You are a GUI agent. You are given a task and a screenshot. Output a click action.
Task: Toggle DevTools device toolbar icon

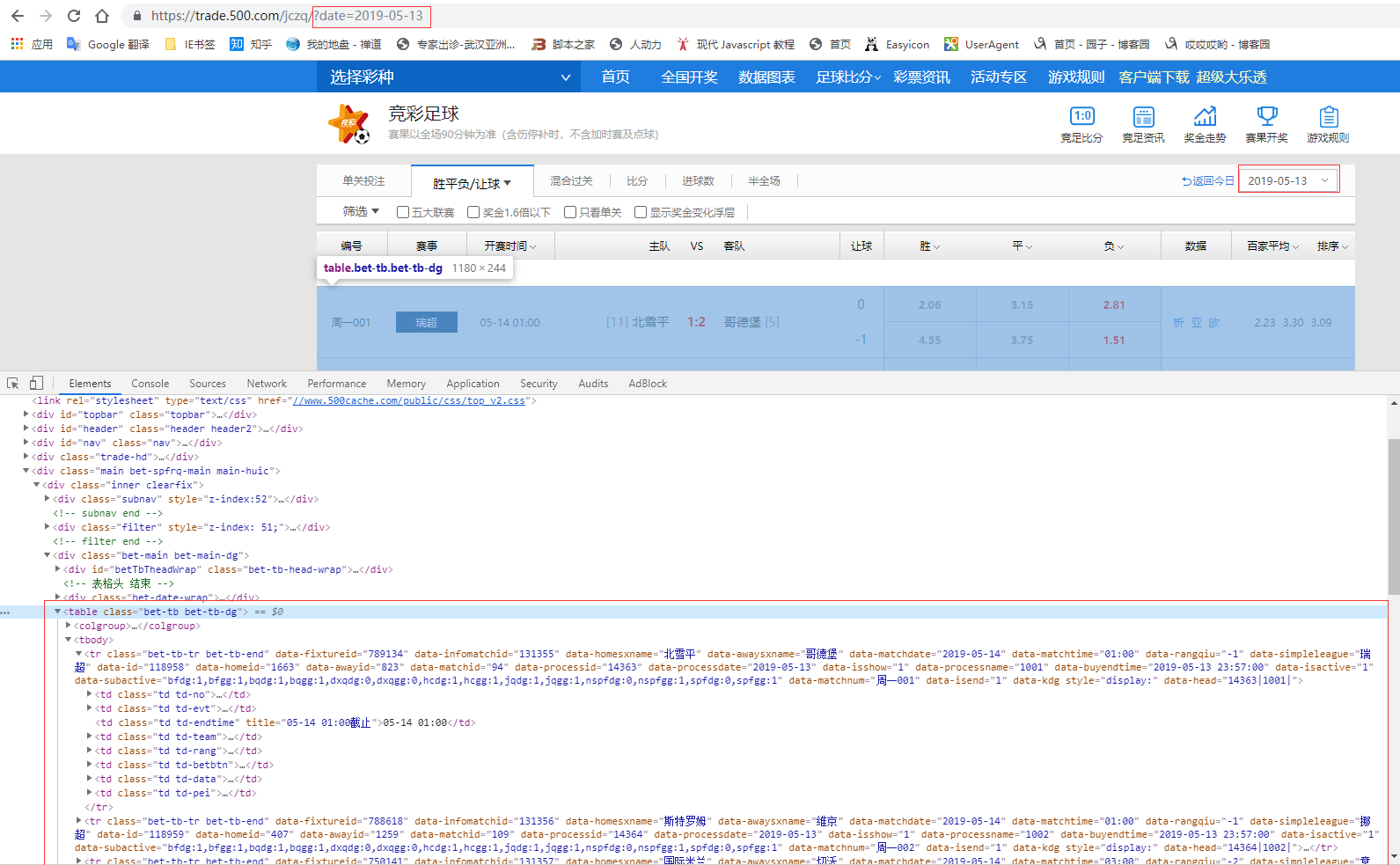(36, 384)
